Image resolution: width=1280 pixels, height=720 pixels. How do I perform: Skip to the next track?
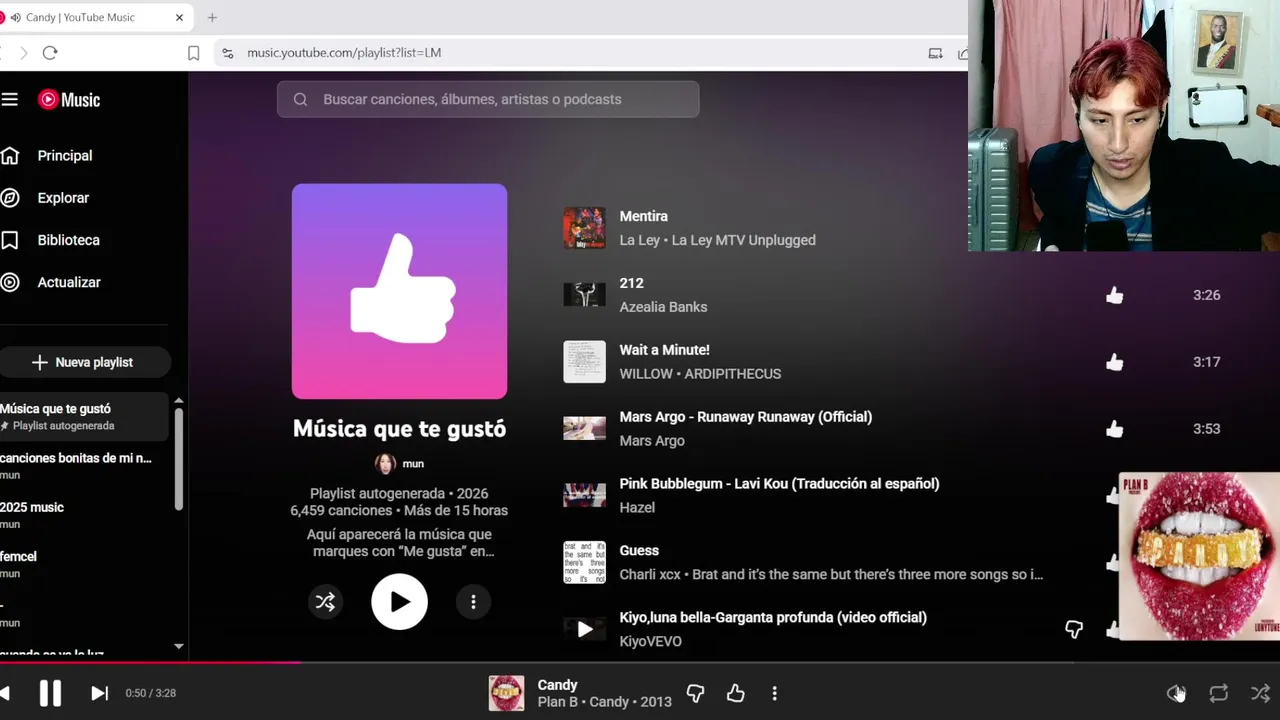[x=99, y=693]
